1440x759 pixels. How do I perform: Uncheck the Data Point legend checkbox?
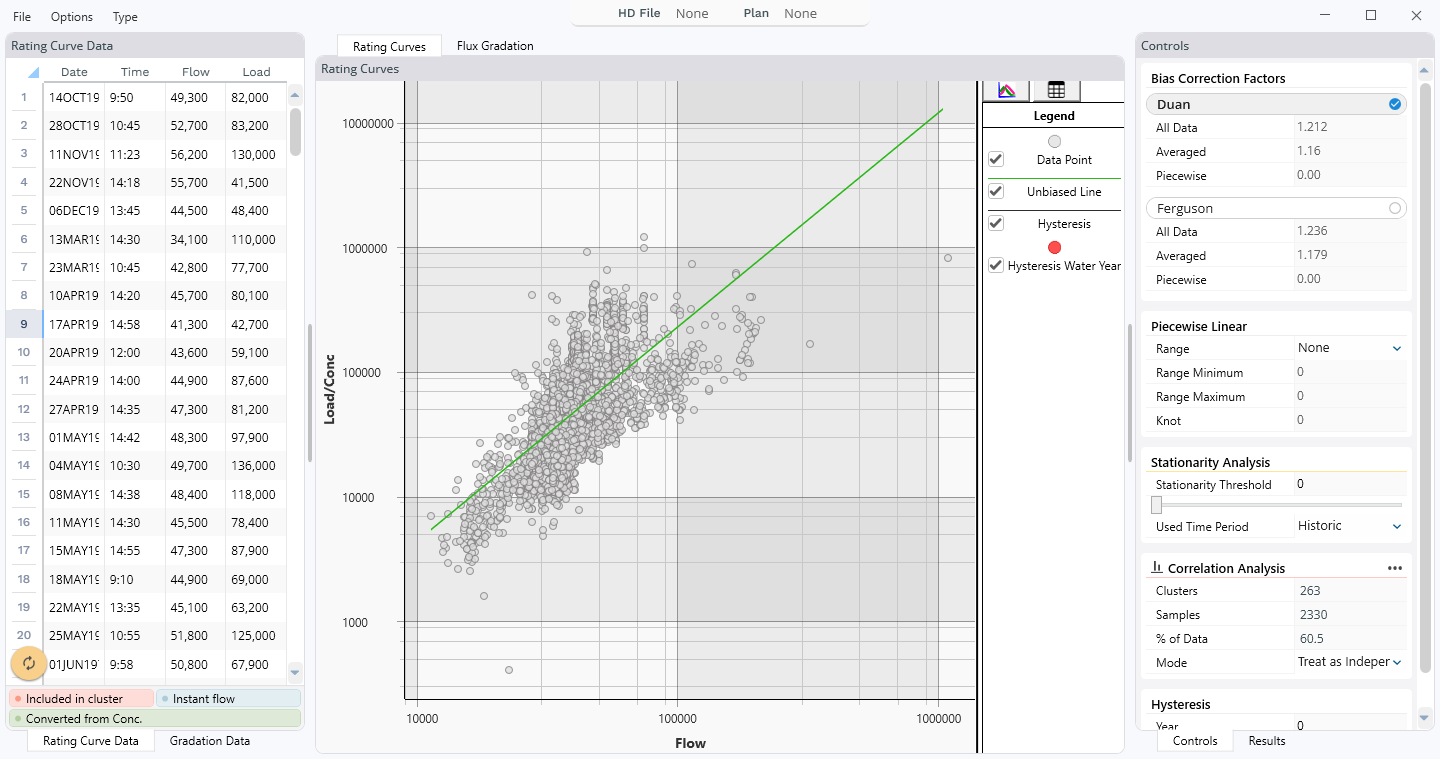pos(996,159)
